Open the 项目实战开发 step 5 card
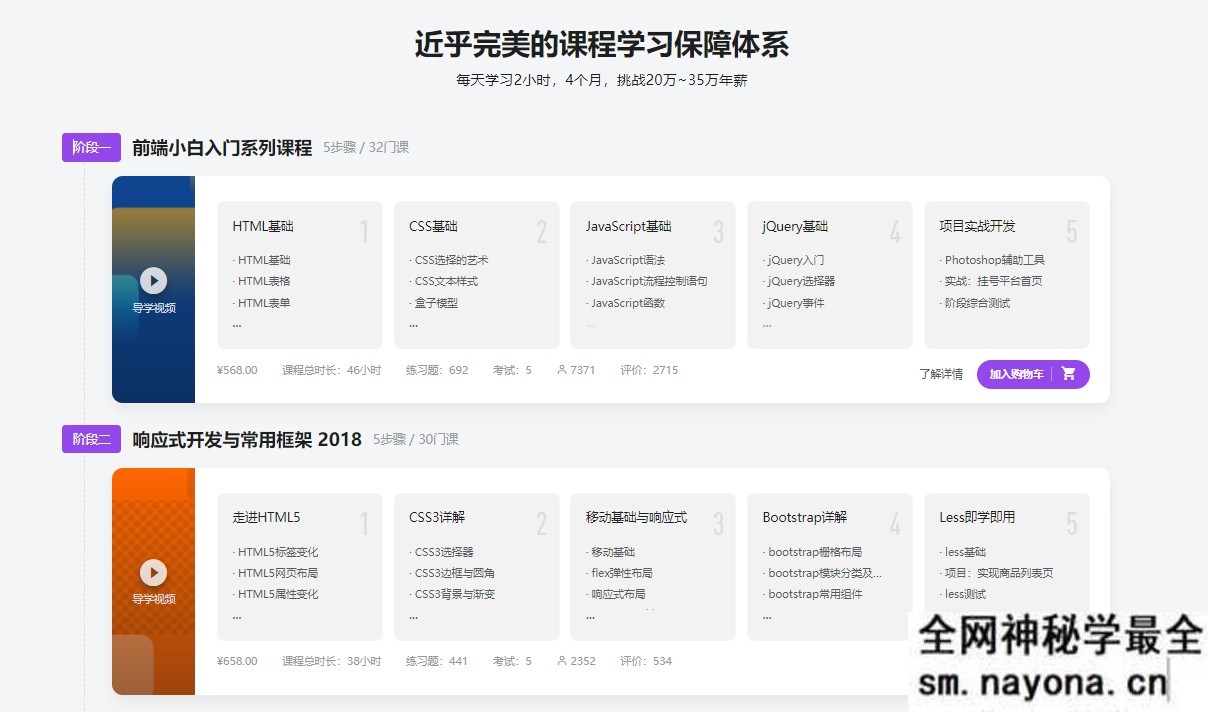This screenshot has height=712, width=1208. point(1007,275)
